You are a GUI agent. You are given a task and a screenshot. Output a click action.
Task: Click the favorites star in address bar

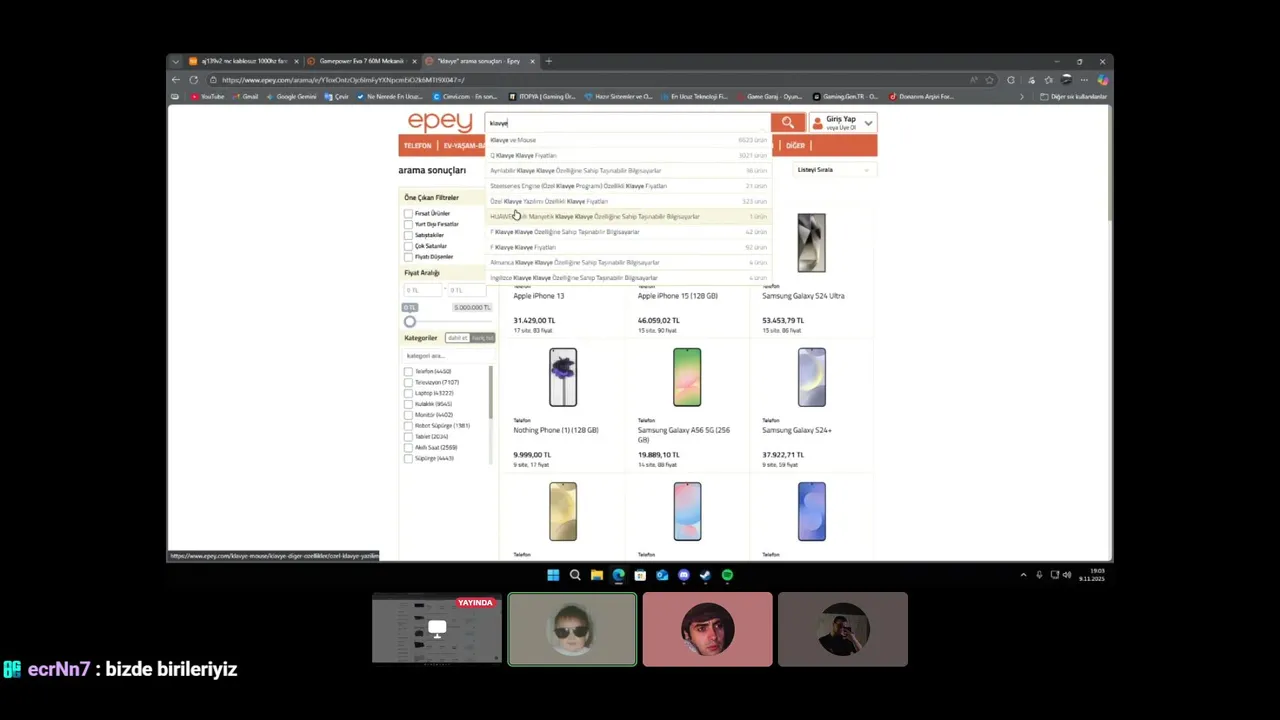click(989, 80)
